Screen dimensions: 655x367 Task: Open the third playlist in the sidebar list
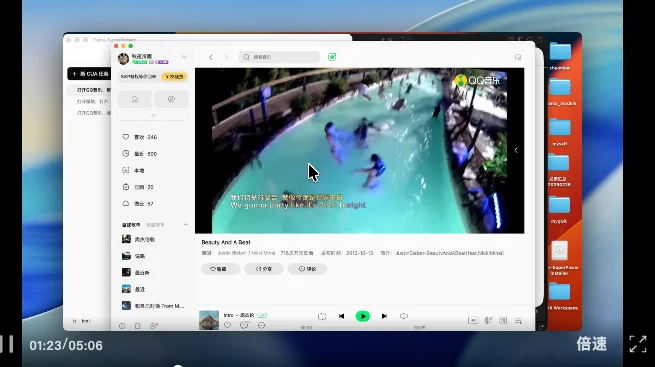153,273
